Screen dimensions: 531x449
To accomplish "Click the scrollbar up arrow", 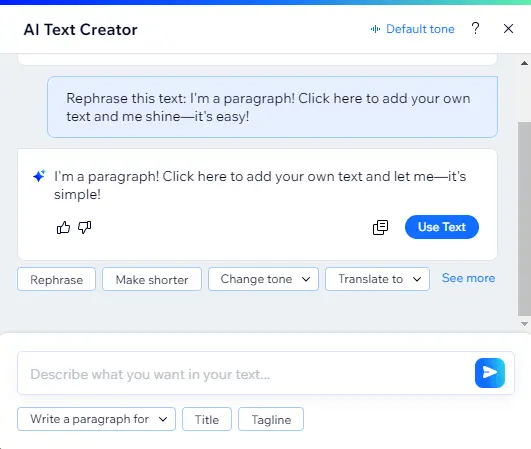I will point(524,63).
